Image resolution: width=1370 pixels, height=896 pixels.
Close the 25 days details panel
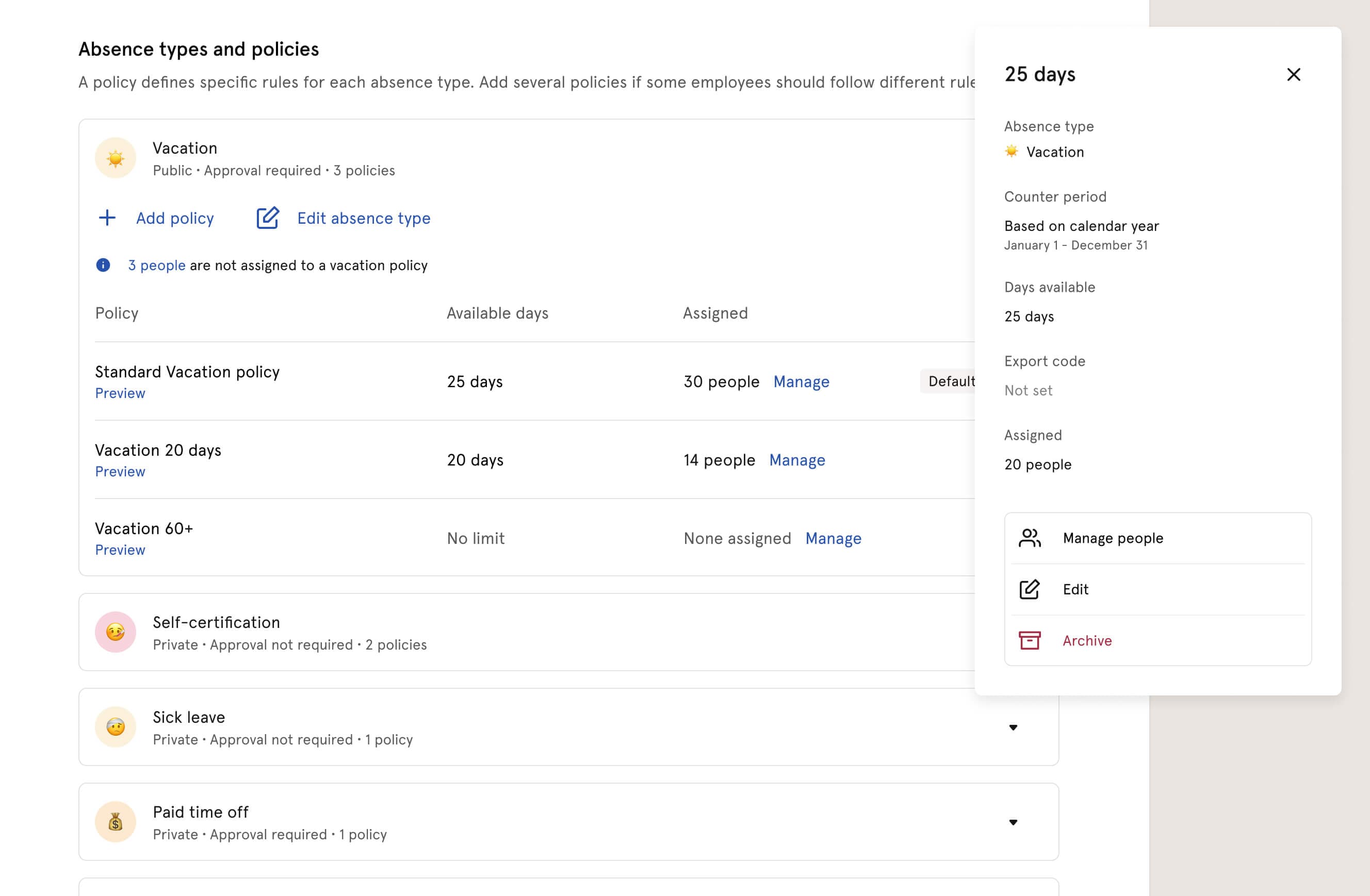pyautogui.click(x=1294, y=75)
